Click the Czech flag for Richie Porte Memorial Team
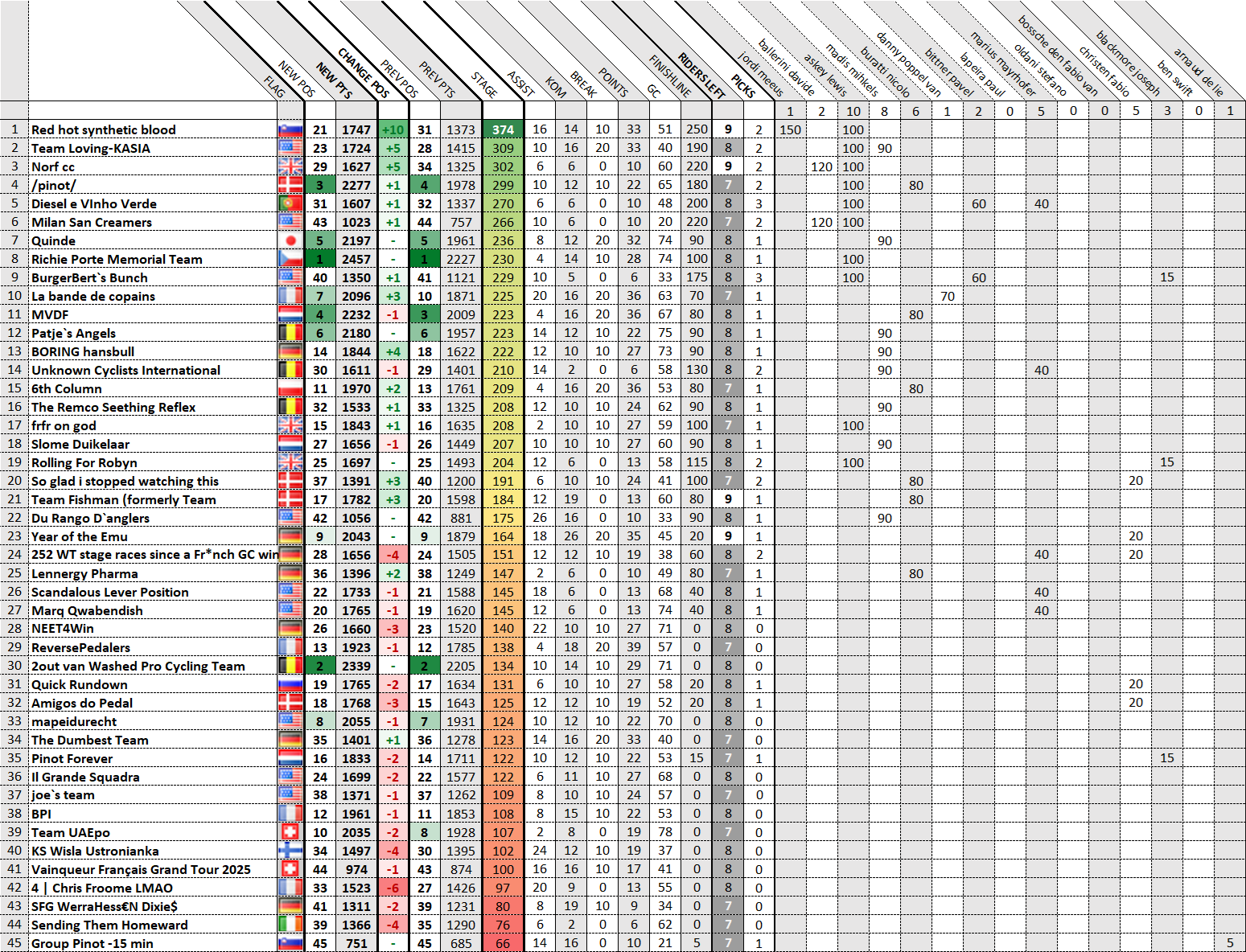The width and height of the screenshot is (1246, 952). coord(290,259)
